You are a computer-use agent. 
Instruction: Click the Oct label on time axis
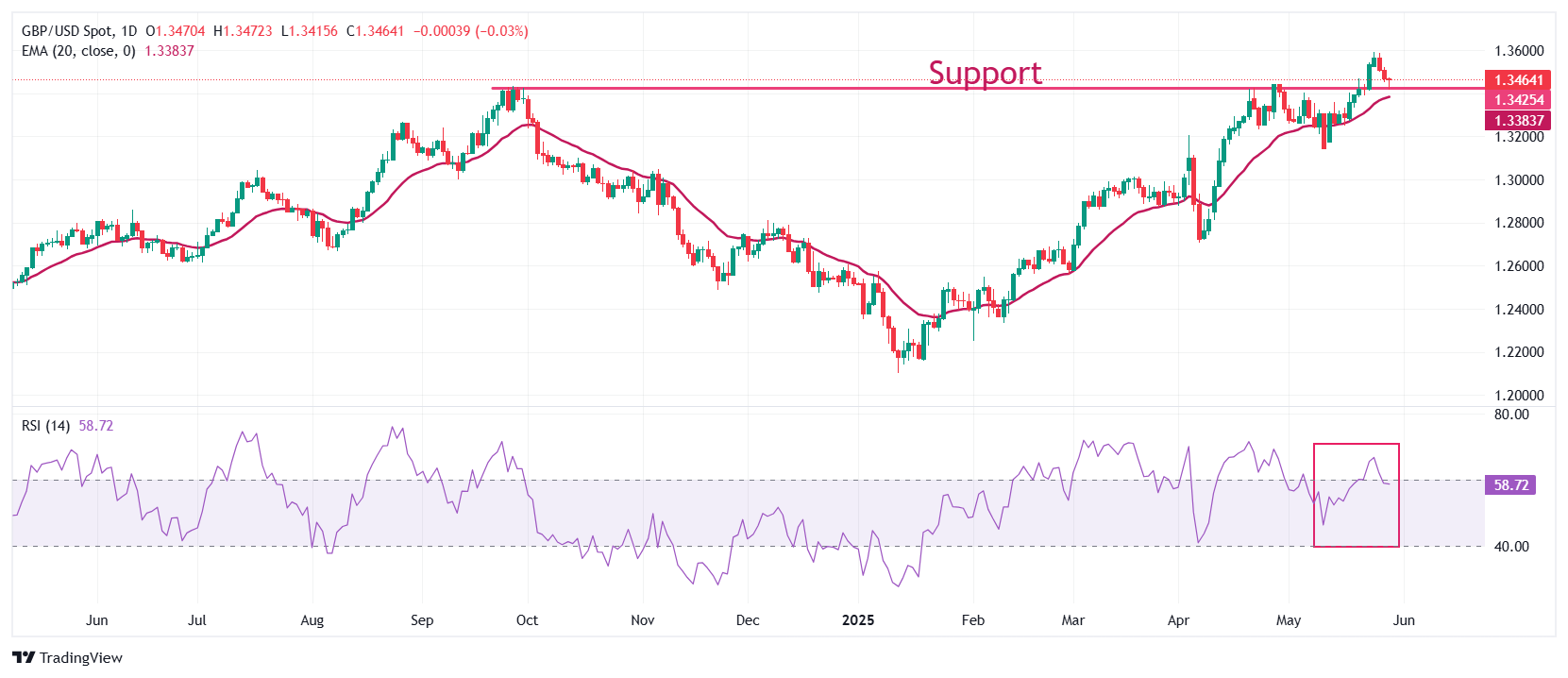click(x=527, y=620)
